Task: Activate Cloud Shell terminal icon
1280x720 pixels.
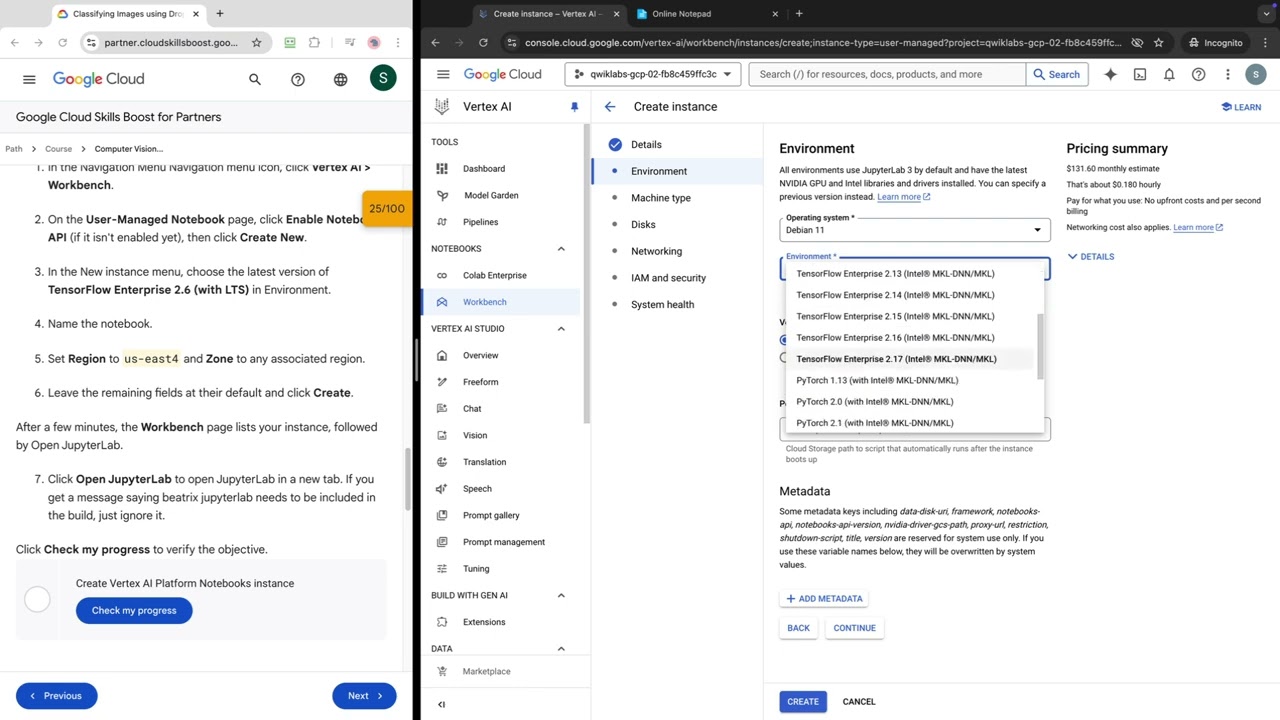Action: 1140,74
